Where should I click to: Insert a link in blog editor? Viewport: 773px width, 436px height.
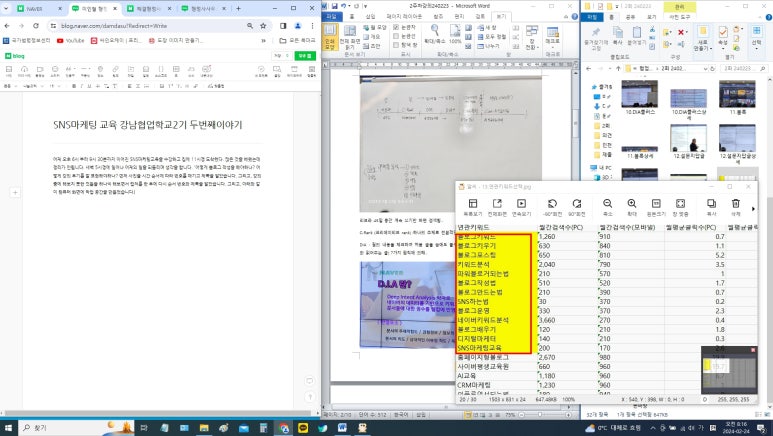pos(115,71)
